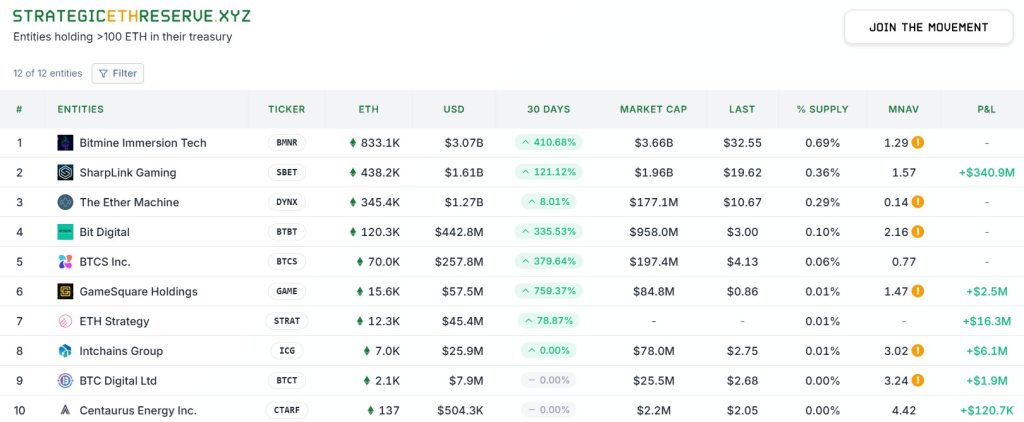Click the '12 of 12 entities' count text

48,73
